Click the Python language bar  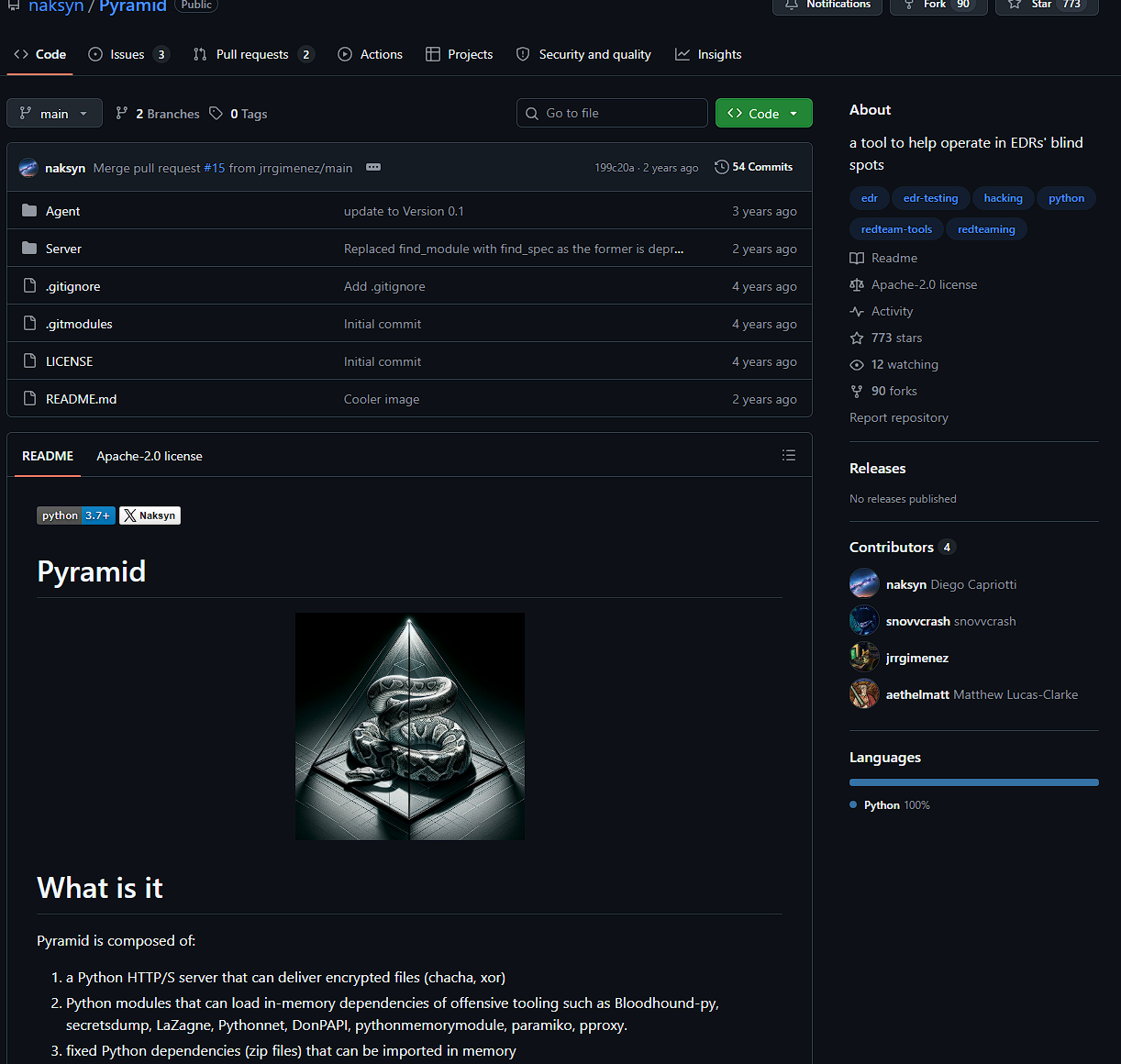[974, 782]
